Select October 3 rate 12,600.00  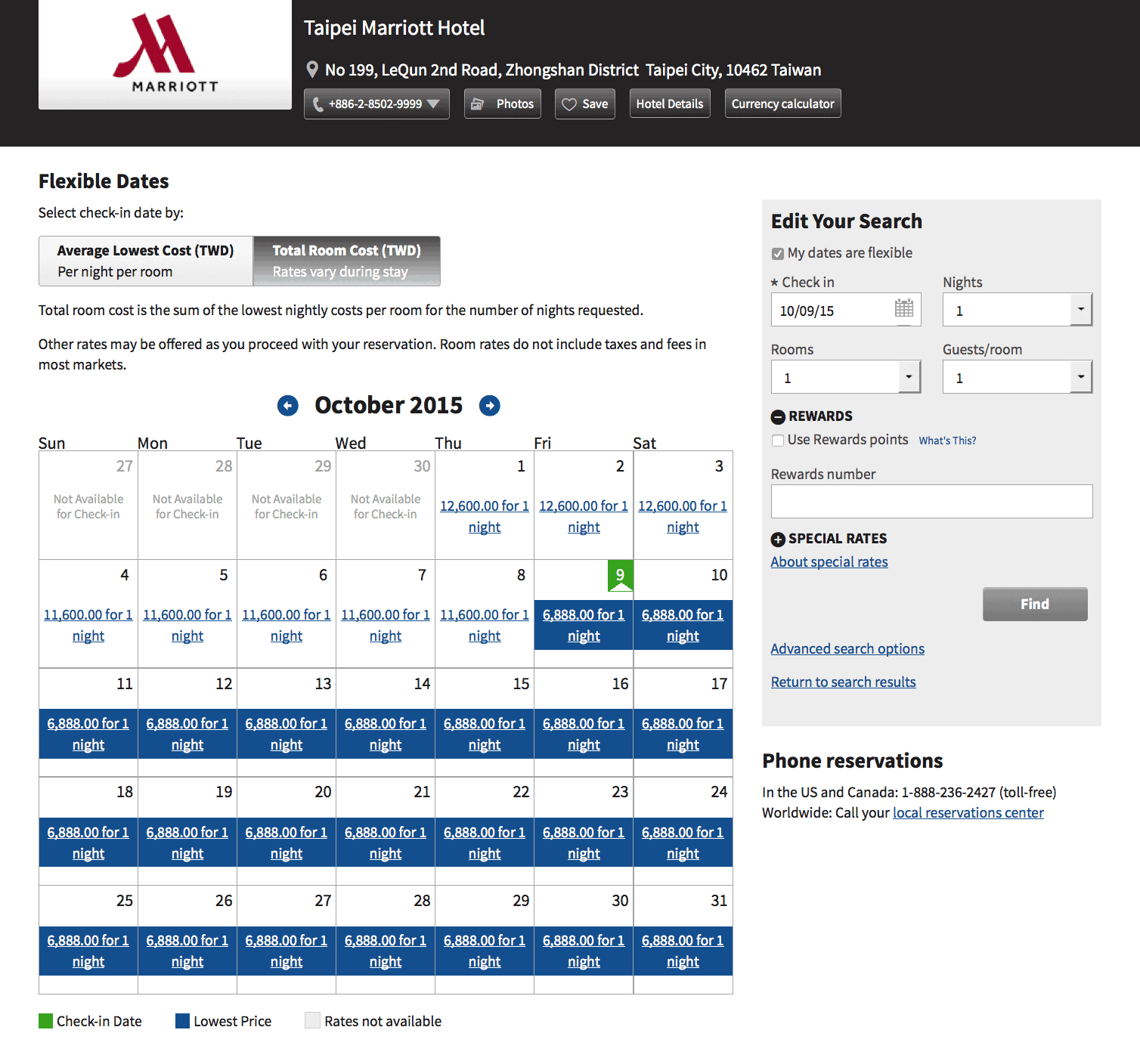[x=683, y=516]
